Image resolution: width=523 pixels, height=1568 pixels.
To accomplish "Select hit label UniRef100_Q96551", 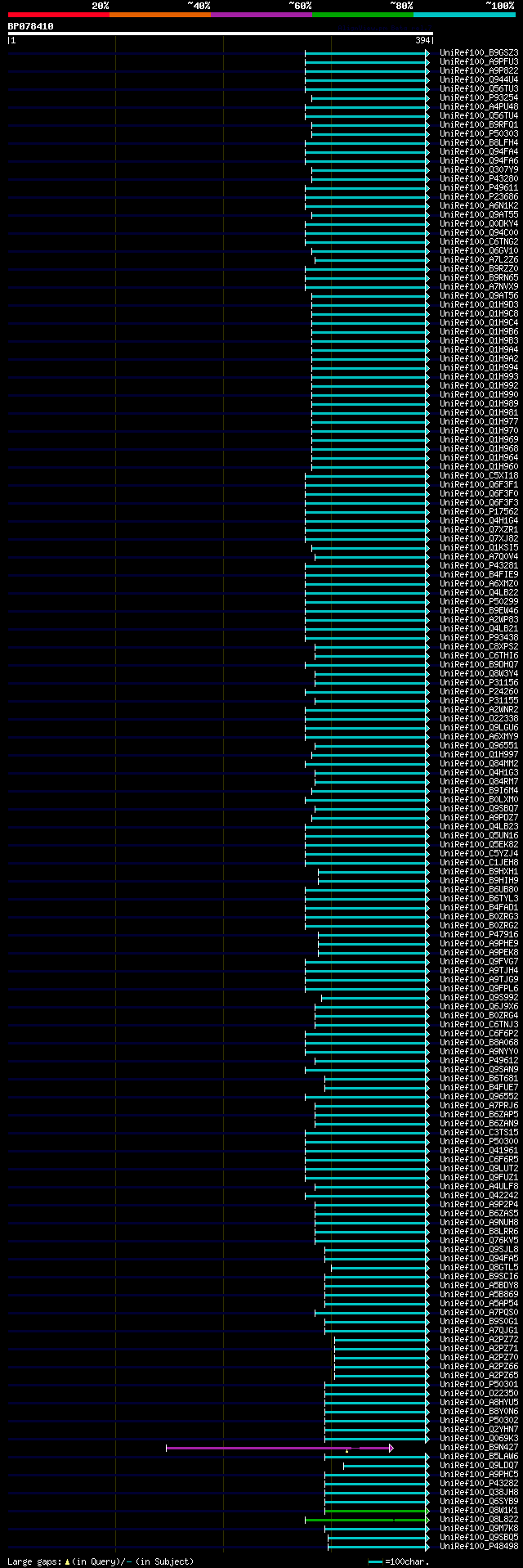I will pyautogui.click(x=479, y=745).
